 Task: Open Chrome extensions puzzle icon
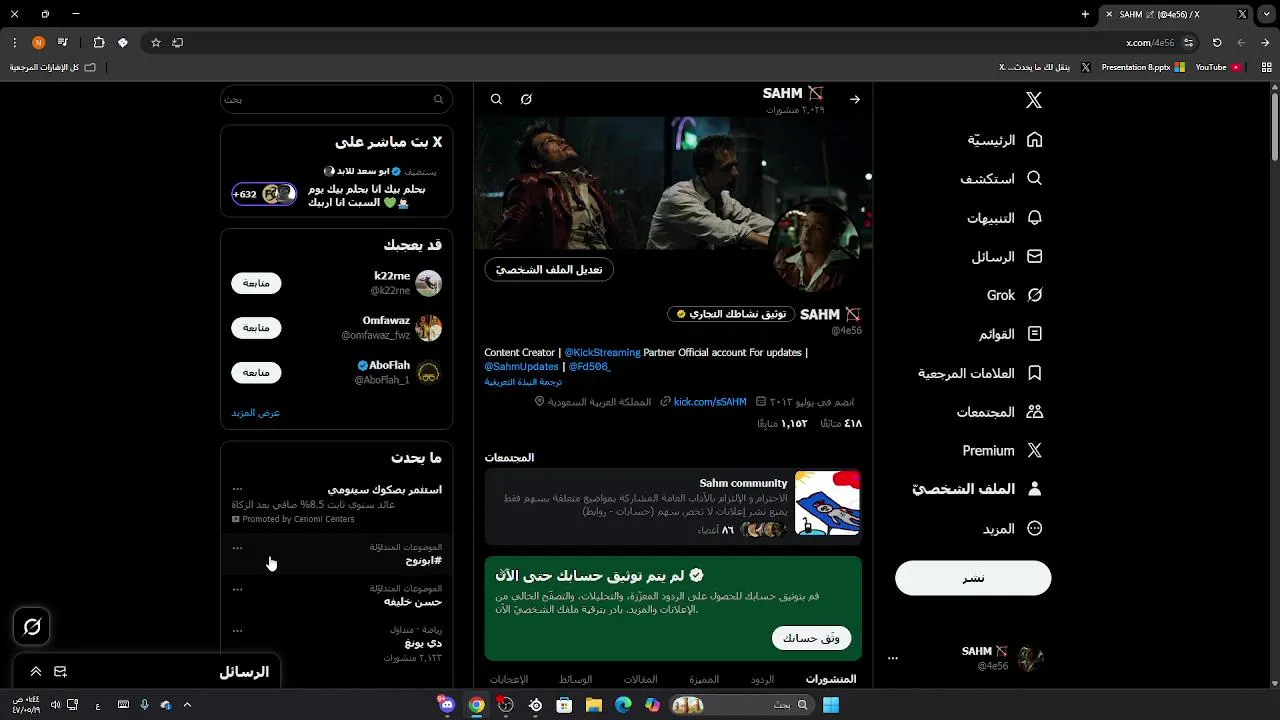[x=99, y=43]
